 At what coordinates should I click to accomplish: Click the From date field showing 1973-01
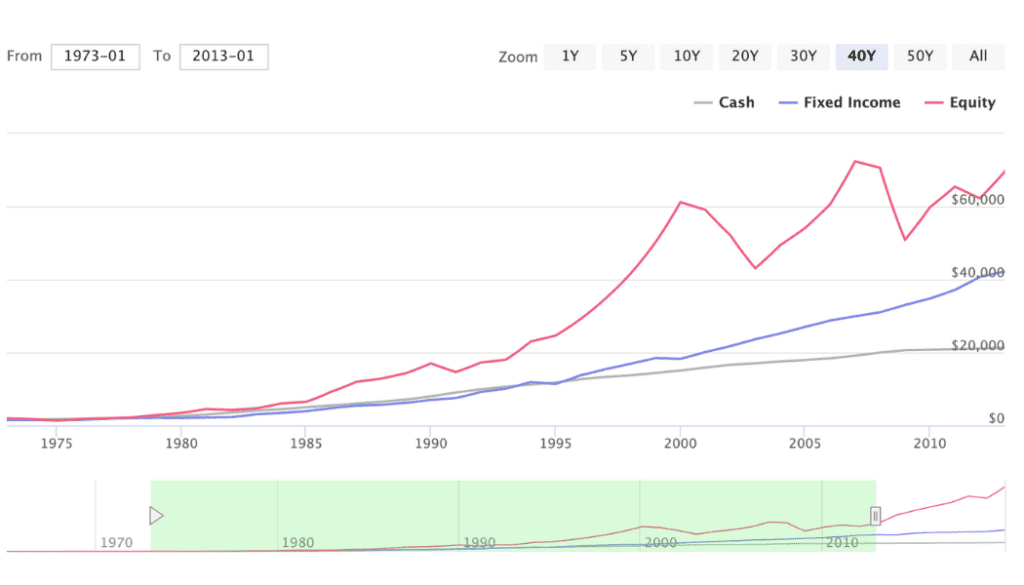point(95,56)
